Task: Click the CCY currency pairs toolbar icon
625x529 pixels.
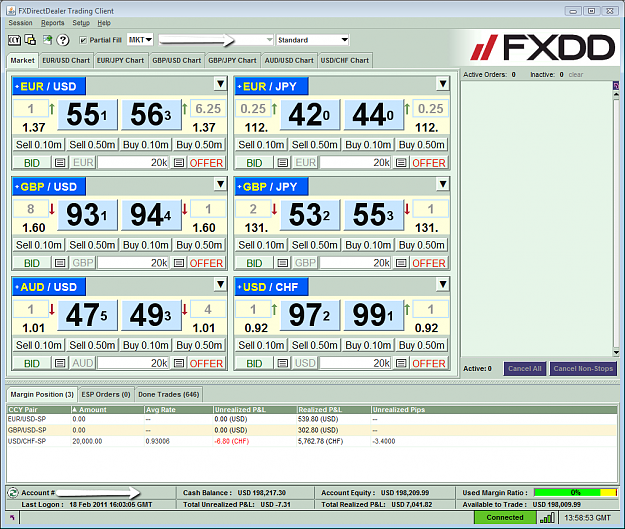Action: tap(14, 40)
